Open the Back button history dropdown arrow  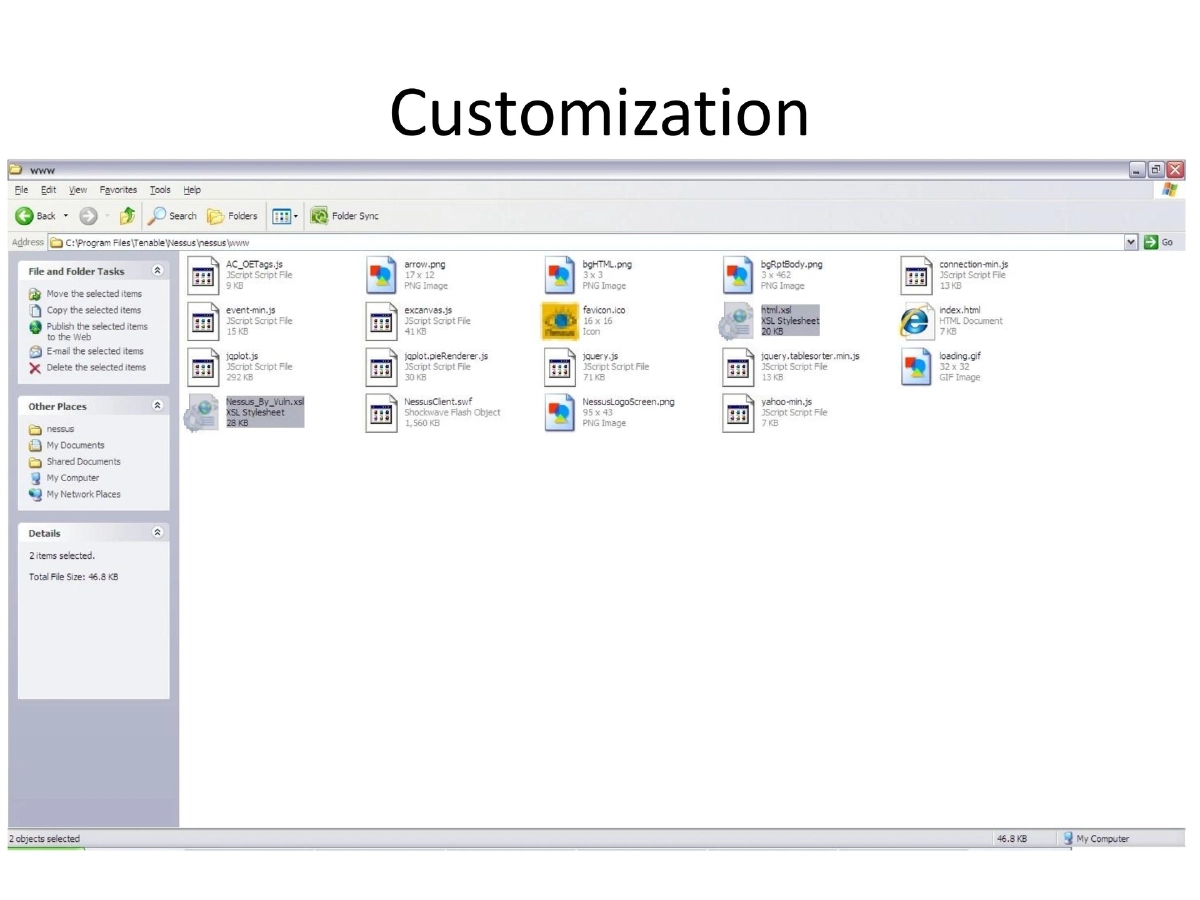(x=66, y=216)
